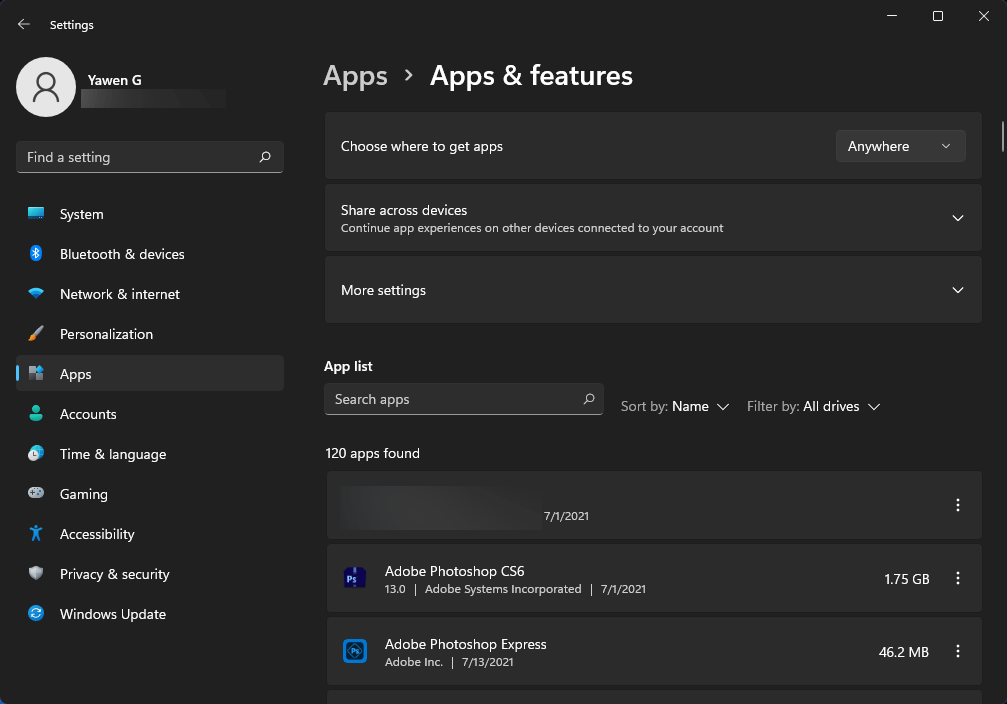Expand the Share across devices section
Screen dimensions: 1007x704
pos(958,218)
